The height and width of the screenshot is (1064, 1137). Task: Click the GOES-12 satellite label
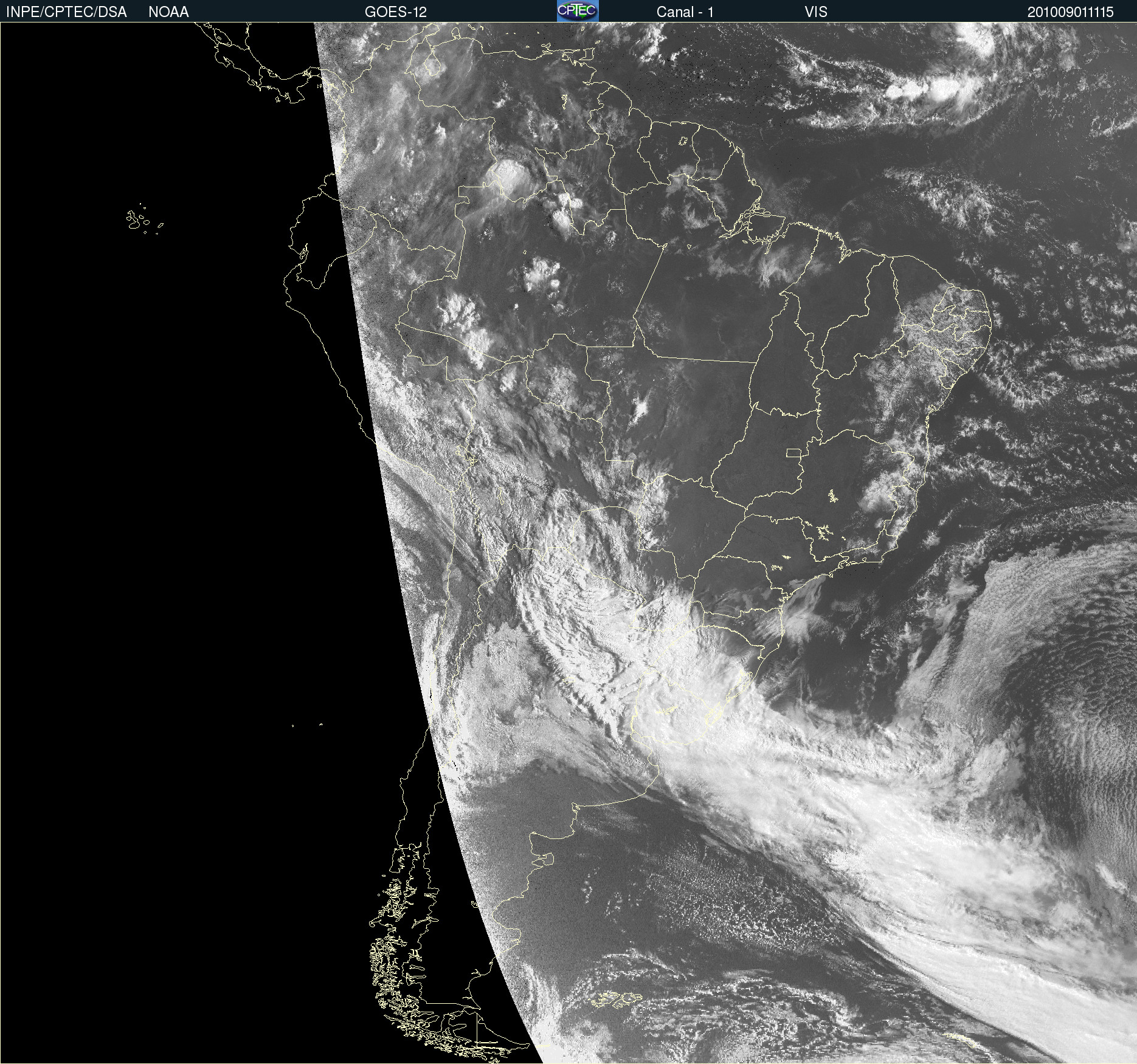[396, 12]
